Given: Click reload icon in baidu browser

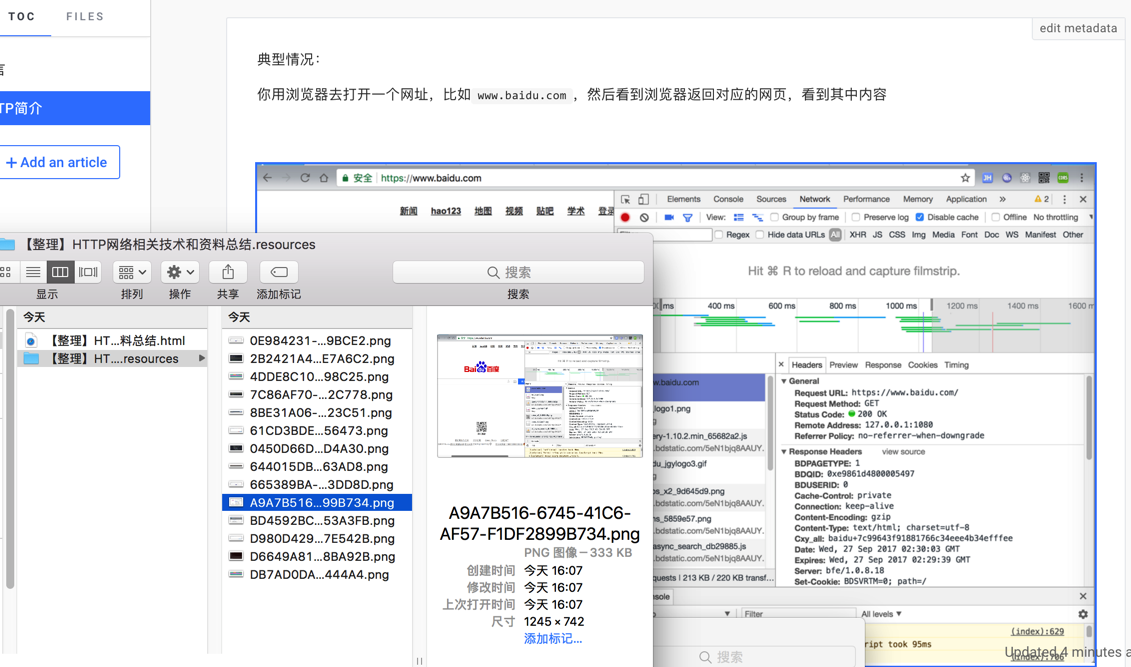Looking at the screenshot, I should coord(305,177).
